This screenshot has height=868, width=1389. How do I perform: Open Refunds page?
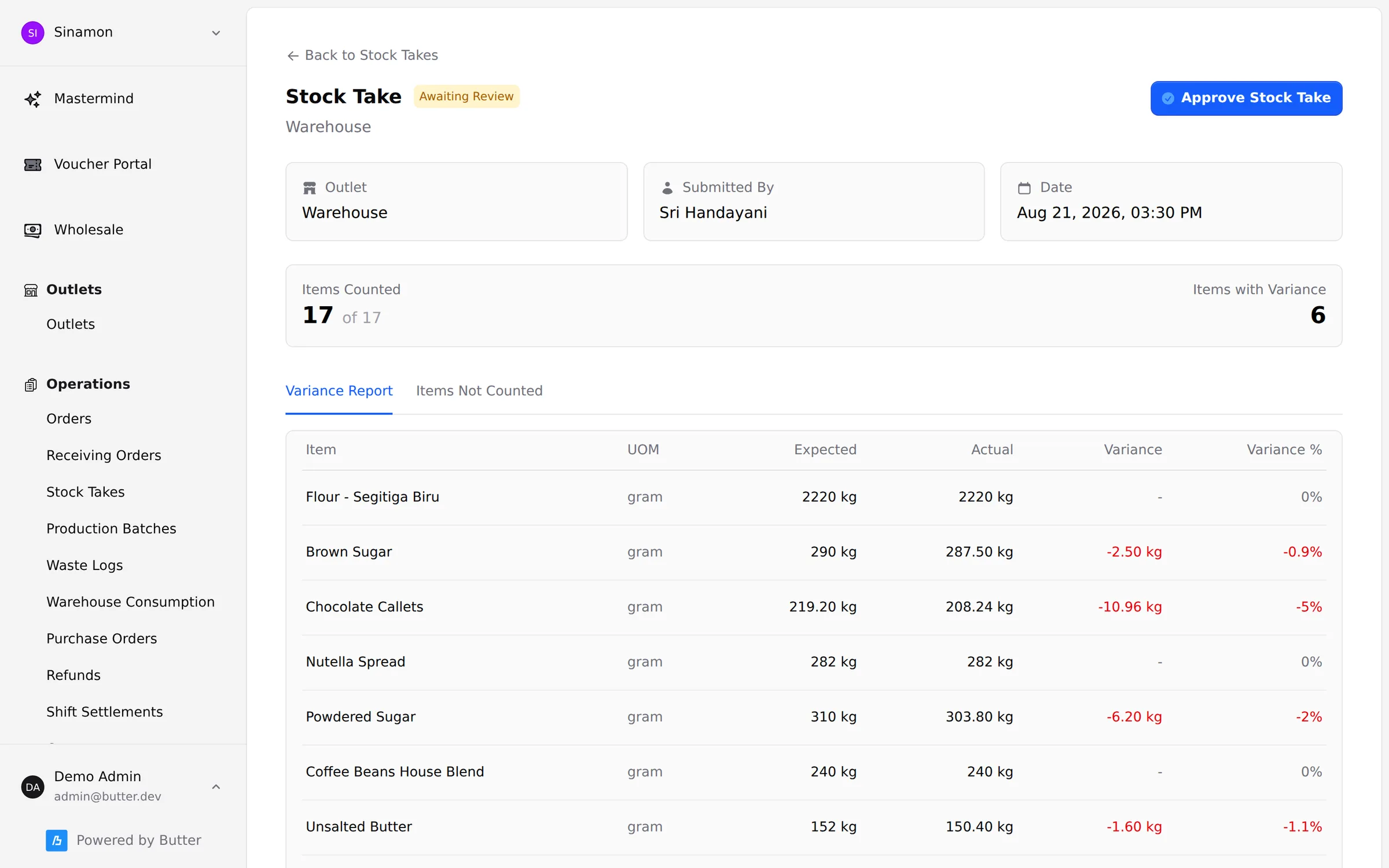pyautogui.click(x=74, y=675)
